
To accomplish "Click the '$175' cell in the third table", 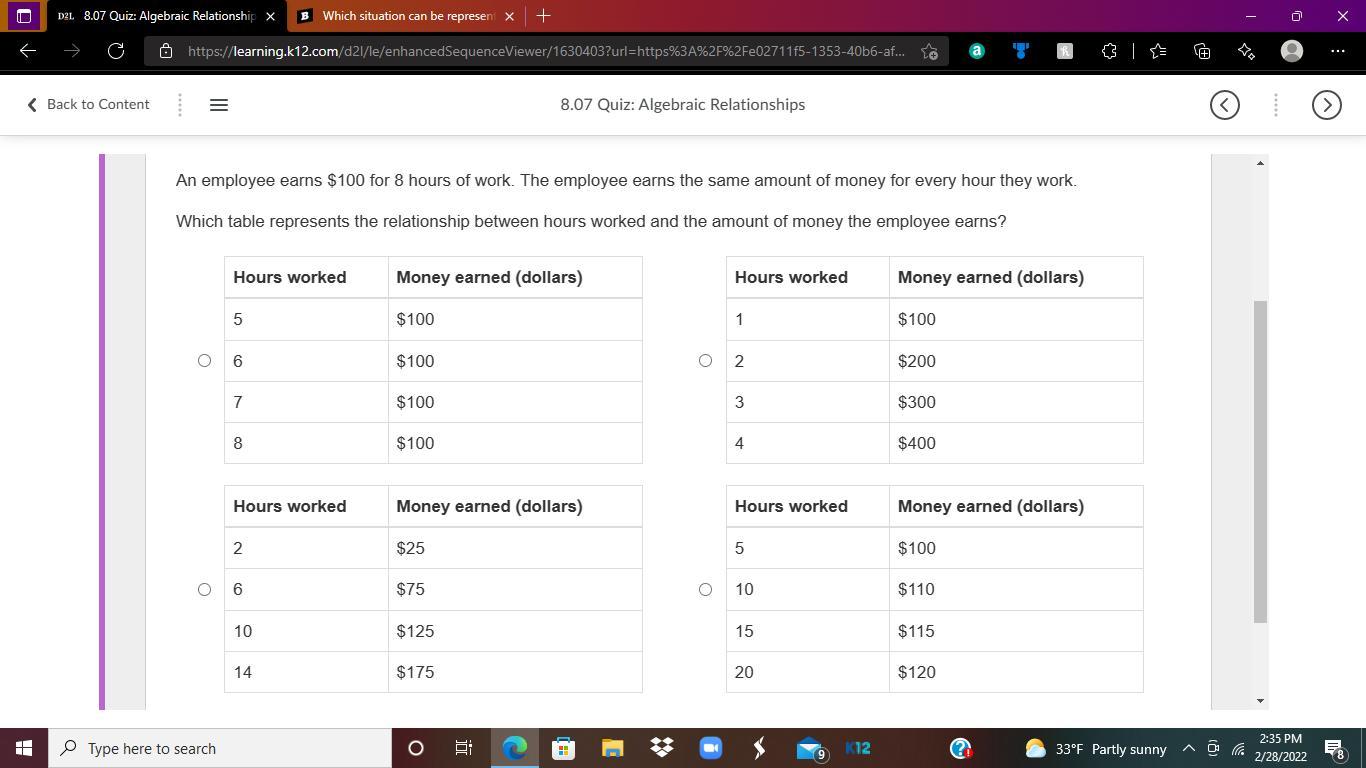I will 515,672.
